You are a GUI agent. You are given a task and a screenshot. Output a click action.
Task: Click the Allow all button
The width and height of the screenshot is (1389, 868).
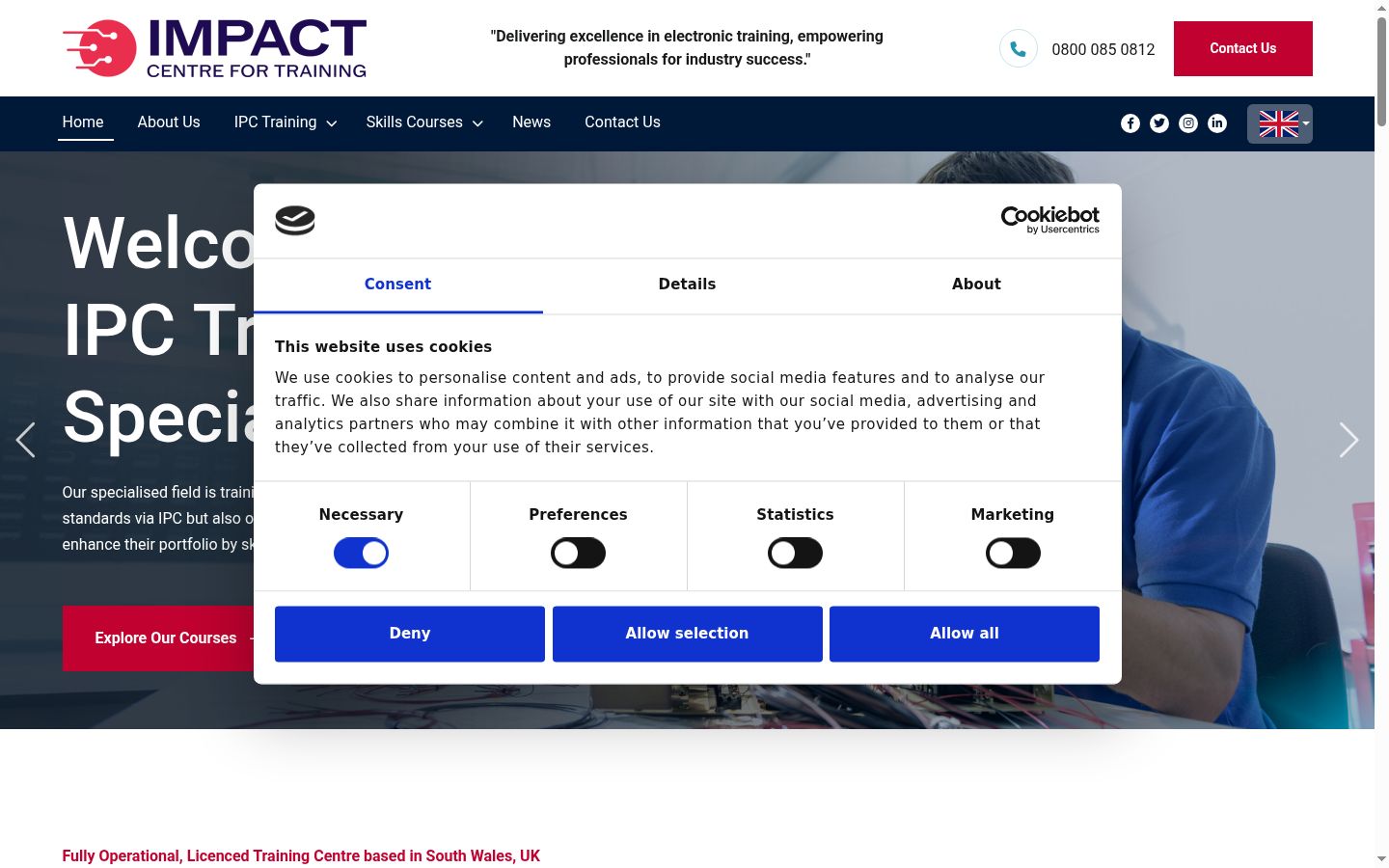pyautogui.click(x=965, y=634)
